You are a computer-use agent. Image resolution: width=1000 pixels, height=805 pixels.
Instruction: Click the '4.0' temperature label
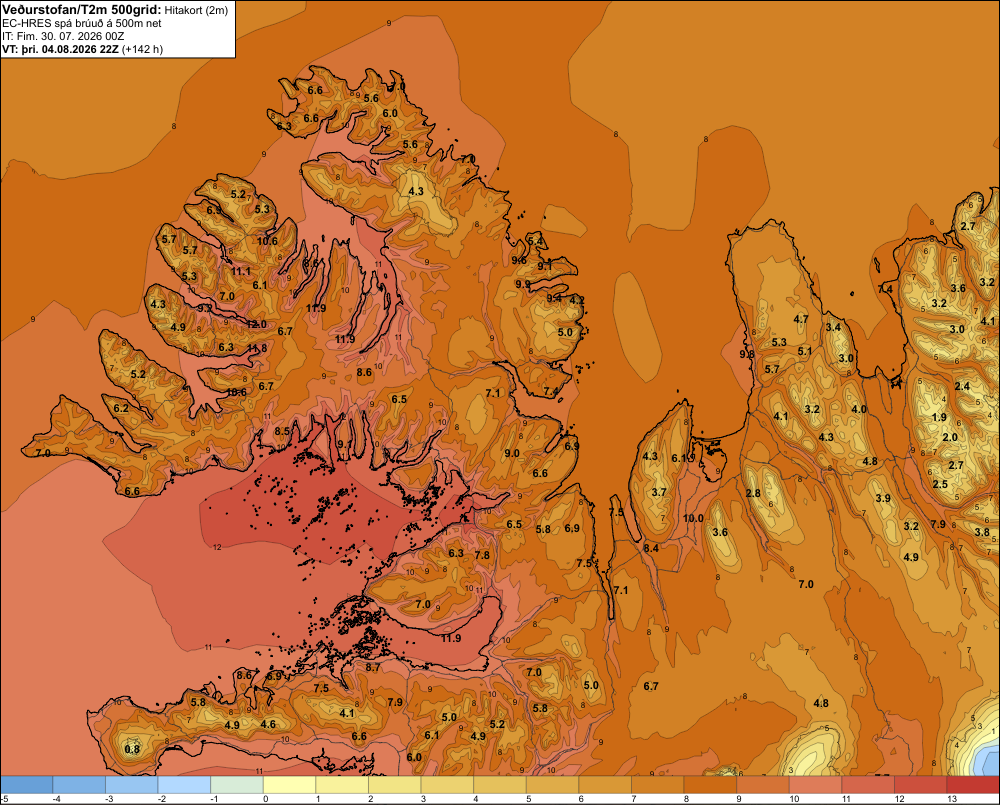(x=859, y=409)
